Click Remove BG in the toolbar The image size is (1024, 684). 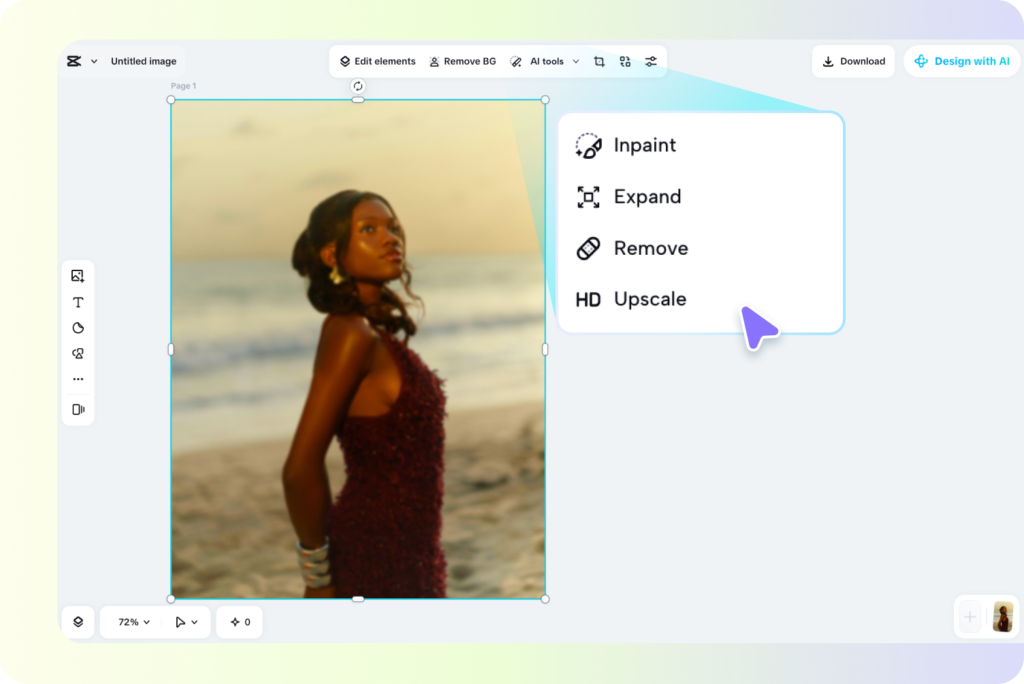point(462,61)
